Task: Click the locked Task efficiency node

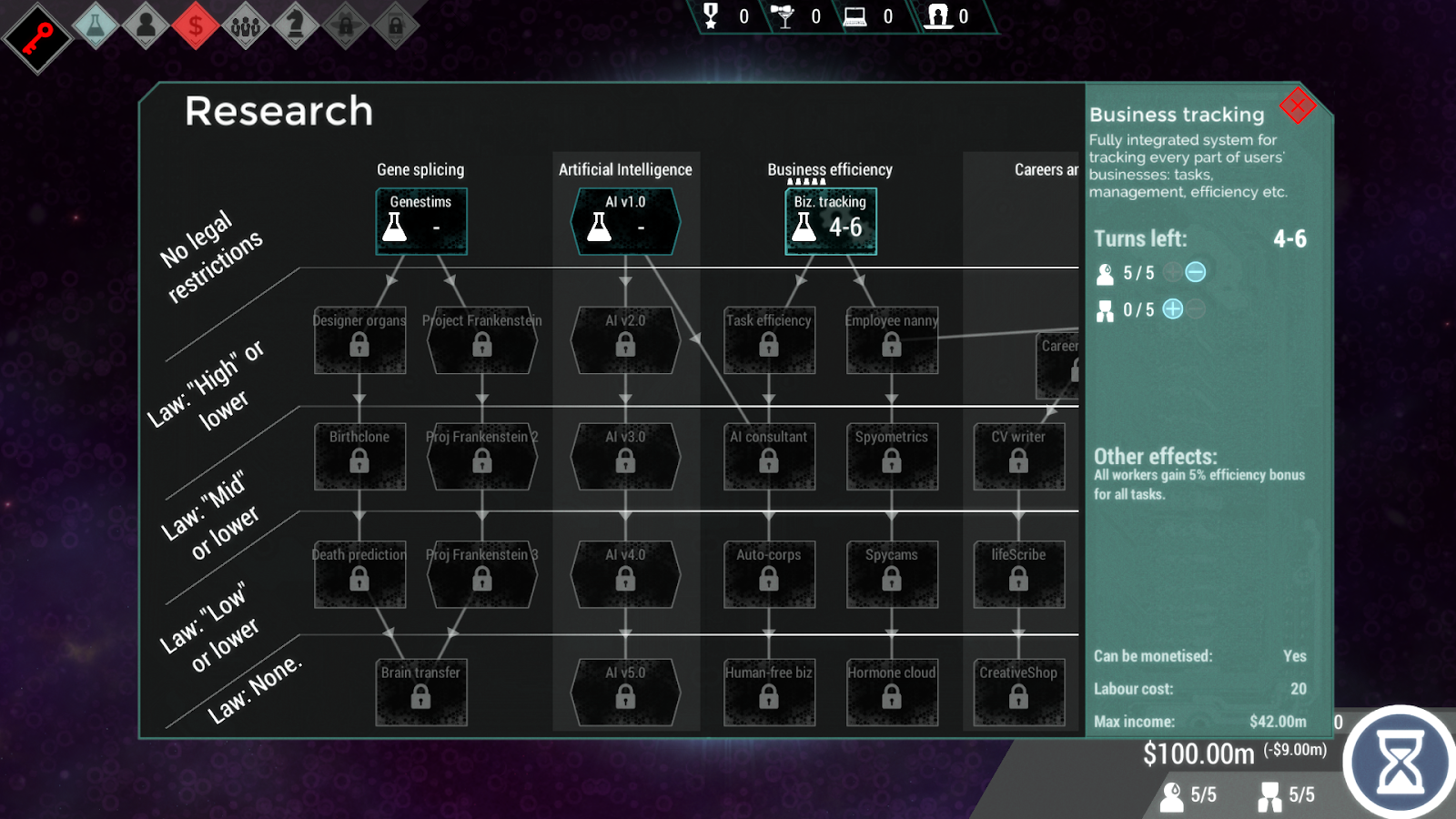Action: click(769, 339)
